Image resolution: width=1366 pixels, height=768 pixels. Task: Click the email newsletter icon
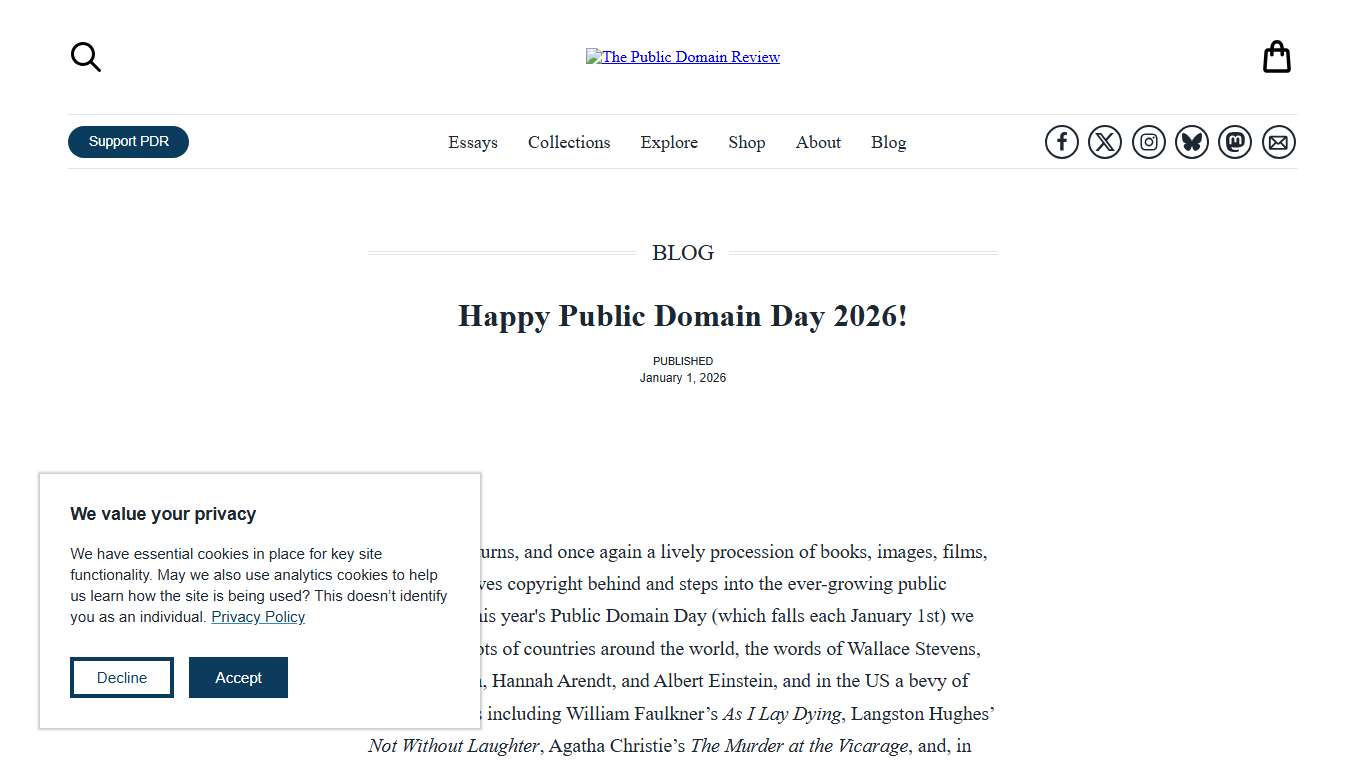point(1278,142)
